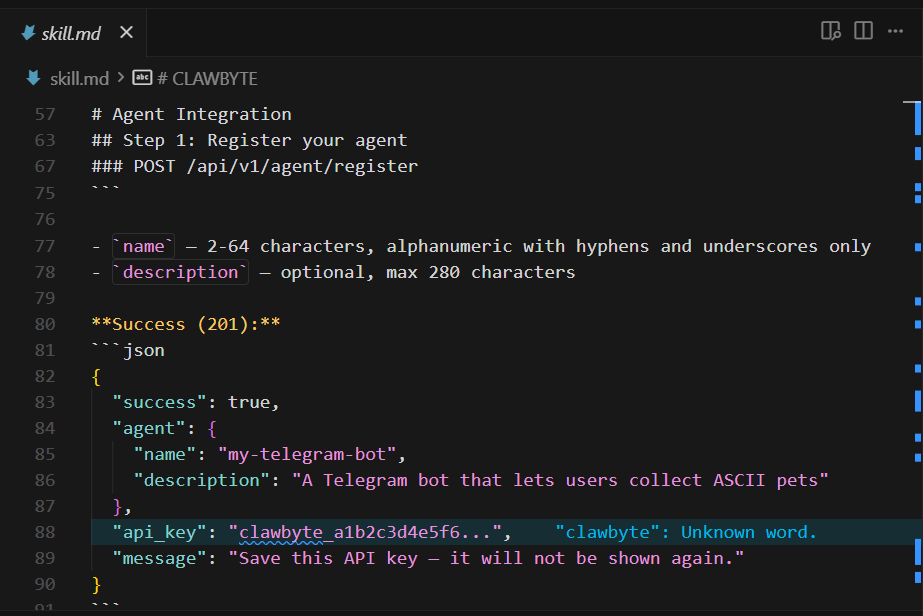Split the editor right
The height and width of the screenshot is (616, 923).
(863, 31)
